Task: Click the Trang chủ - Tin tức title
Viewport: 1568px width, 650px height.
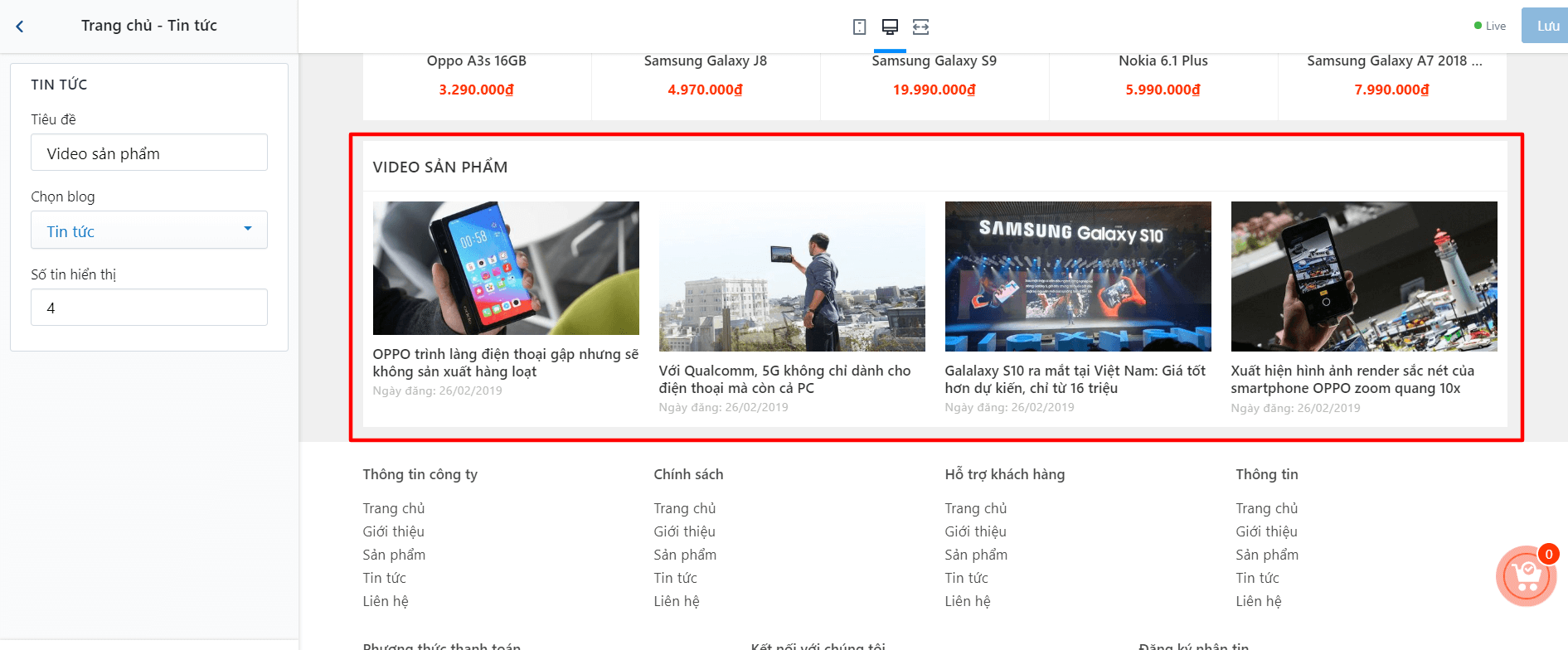Action: [149, 26]
